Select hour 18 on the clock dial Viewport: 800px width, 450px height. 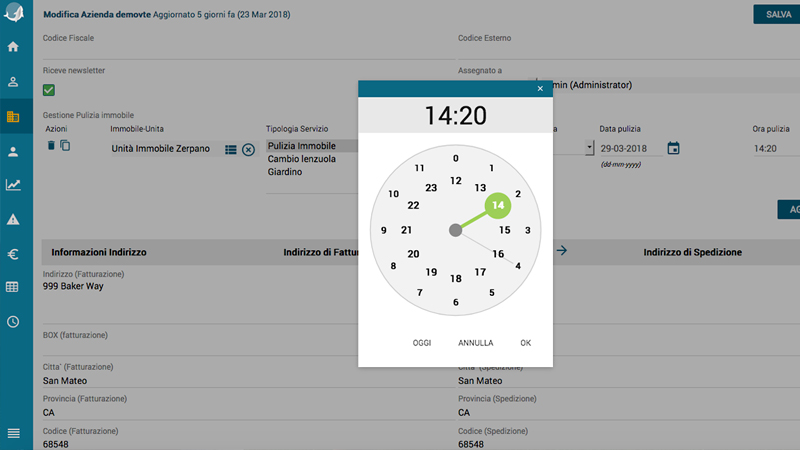[455, 279]
